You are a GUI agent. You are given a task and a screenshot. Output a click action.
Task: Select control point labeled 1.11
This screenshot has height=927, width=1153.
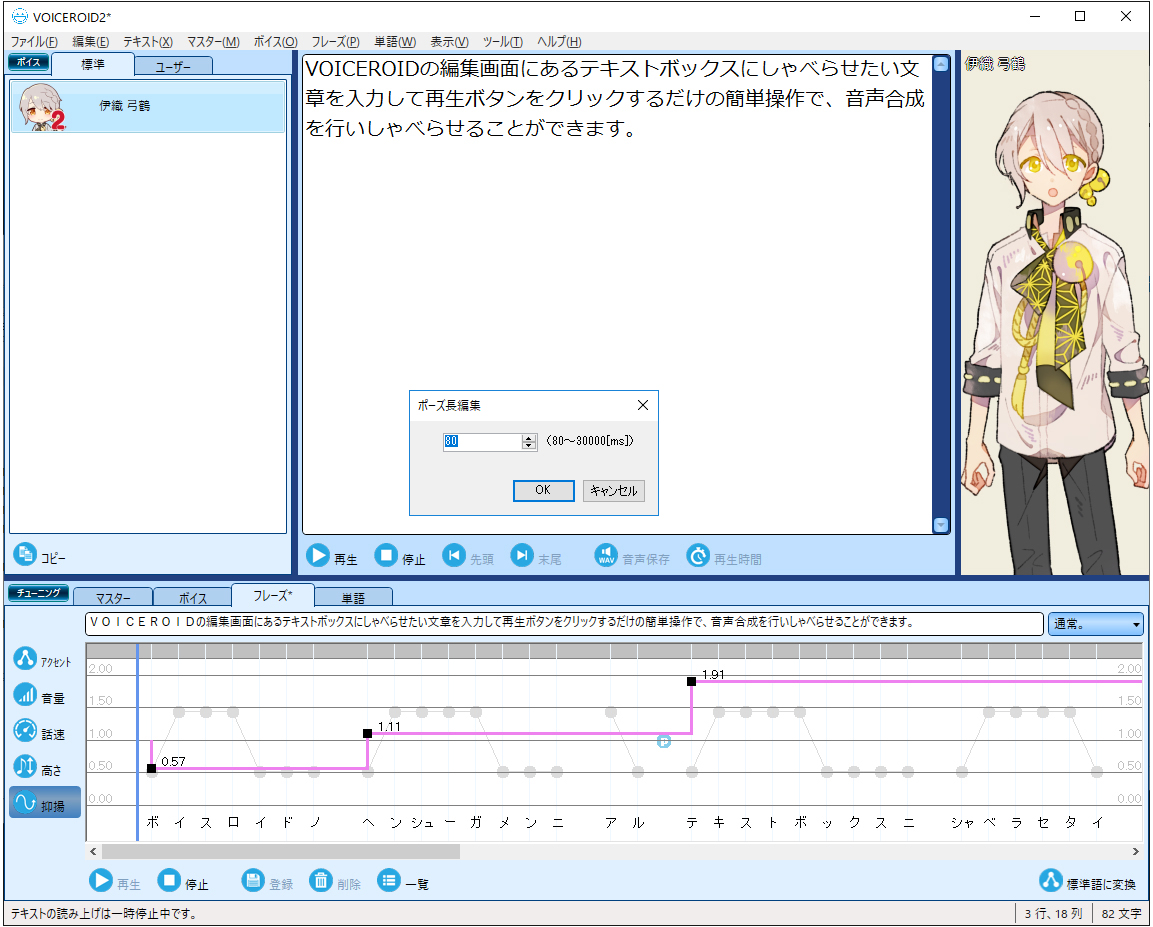(368, 734)
